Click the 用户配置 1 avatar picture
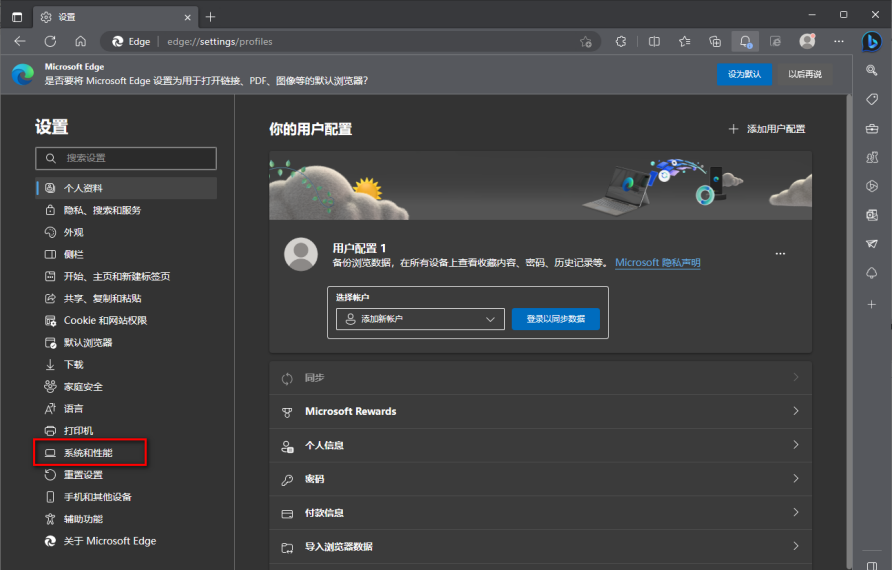Screen dimensions: 893x570 pos(301,254)
